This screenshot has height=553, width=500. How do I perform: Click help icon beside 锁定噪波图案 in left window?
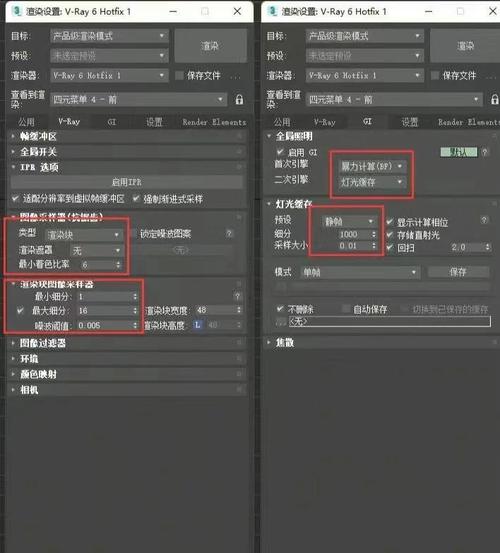(229, 233)
